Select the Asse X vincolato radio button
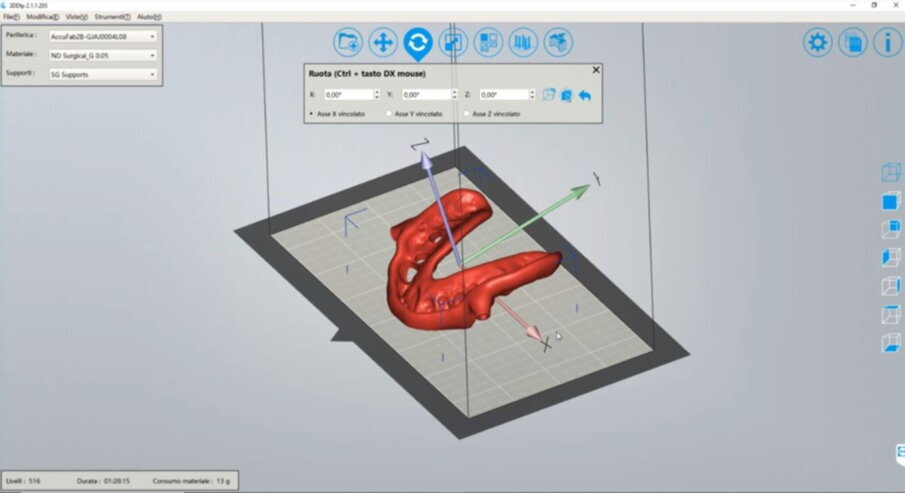This screenshot has width=905, height=493. click(312, 114)
